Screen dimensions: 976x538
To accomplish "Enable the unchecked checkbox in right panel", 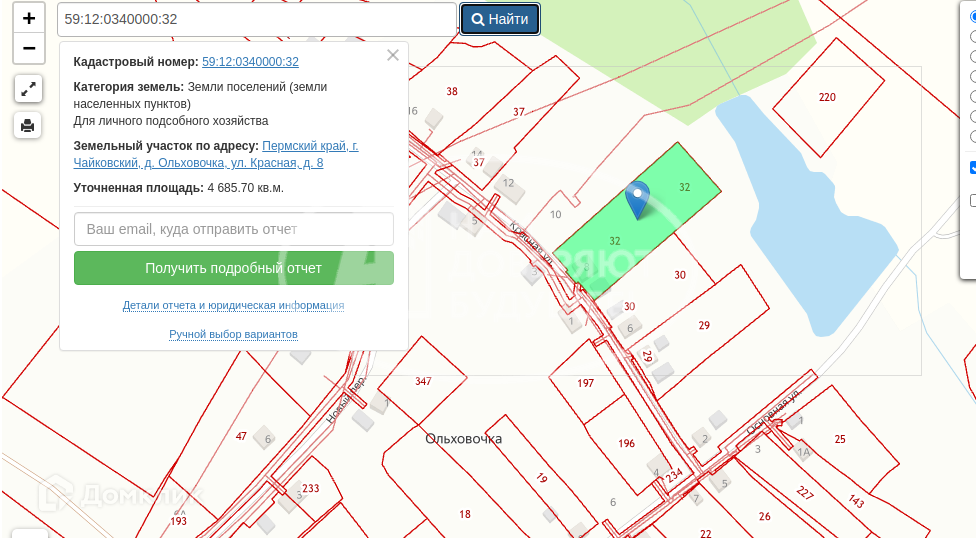I will pos(973,200).
